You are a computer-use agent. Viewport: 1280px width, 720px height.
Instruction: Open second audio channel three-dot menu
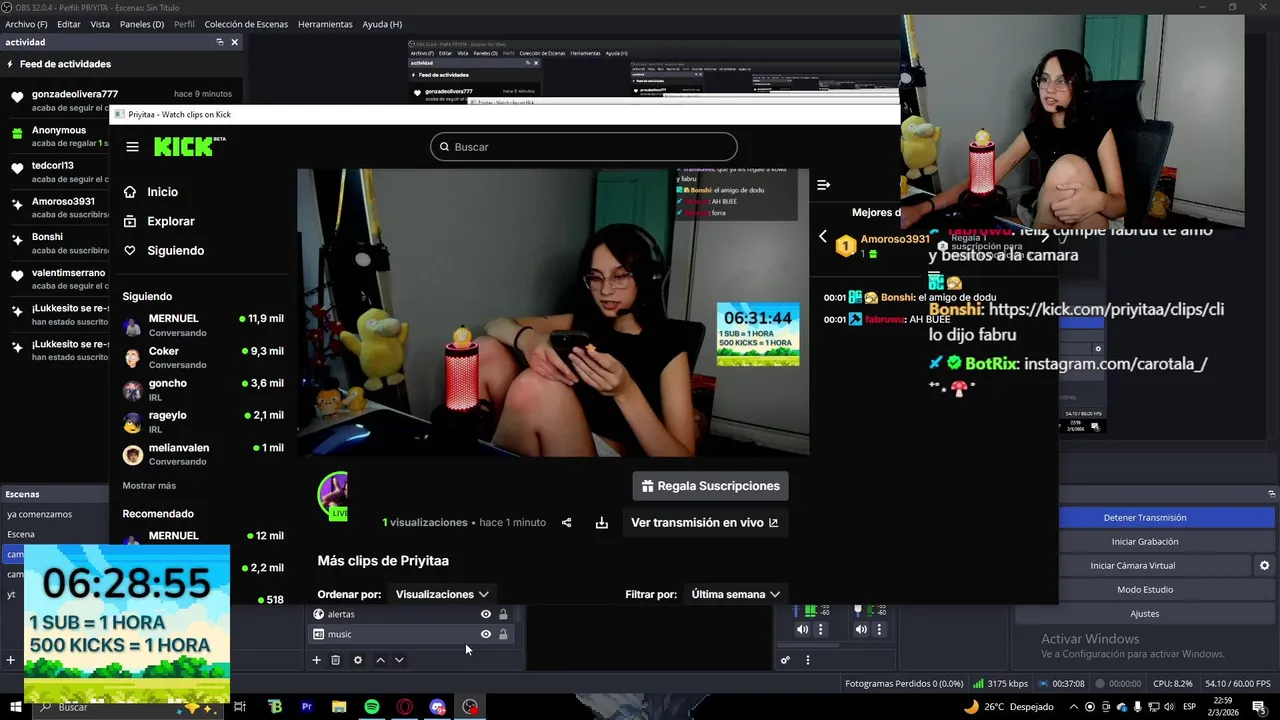(x=879, y=629)
